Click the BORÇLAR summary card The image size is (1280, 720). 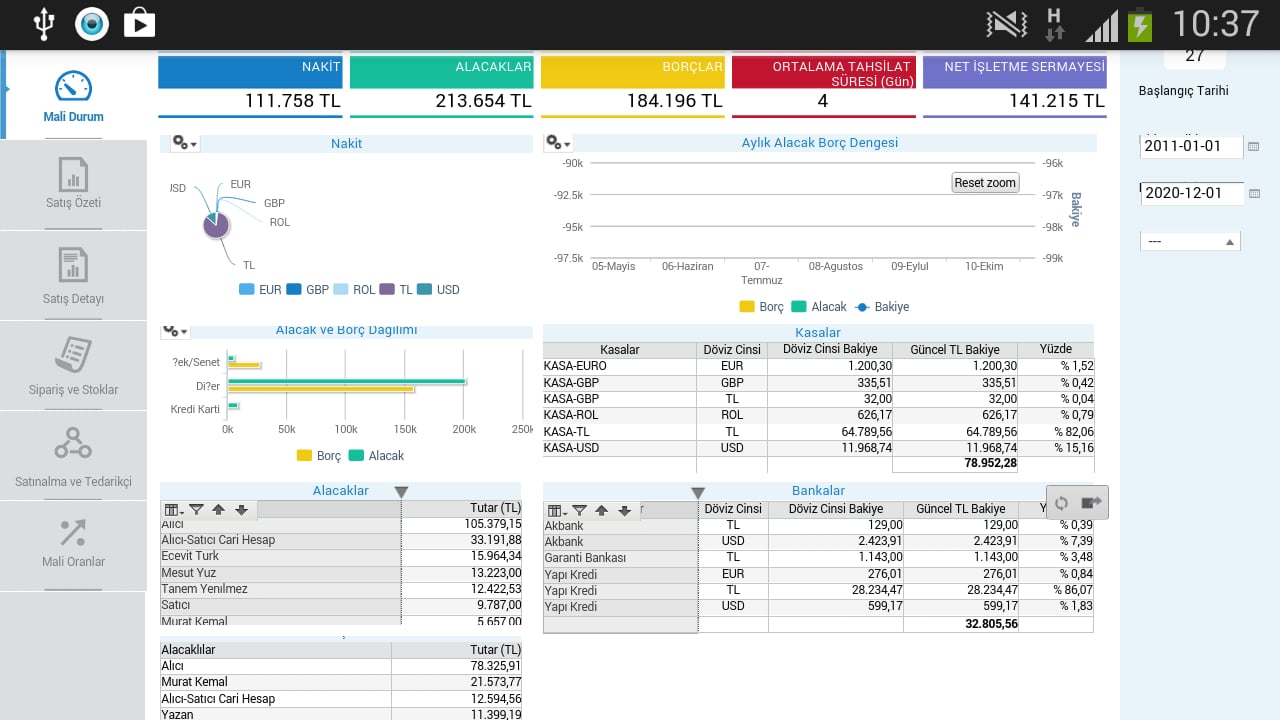632,85
